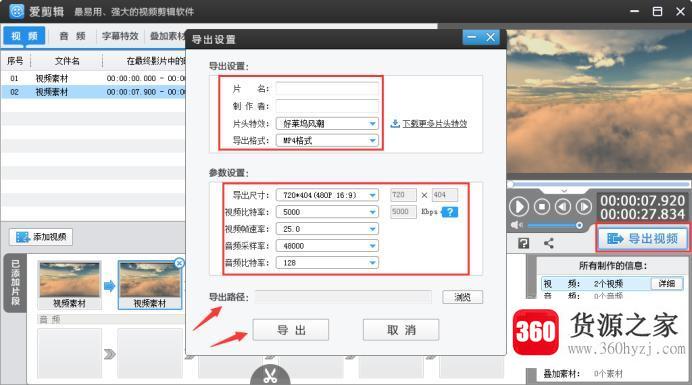Select the first 视频素材 clip thumbnail

pos(69,284)
